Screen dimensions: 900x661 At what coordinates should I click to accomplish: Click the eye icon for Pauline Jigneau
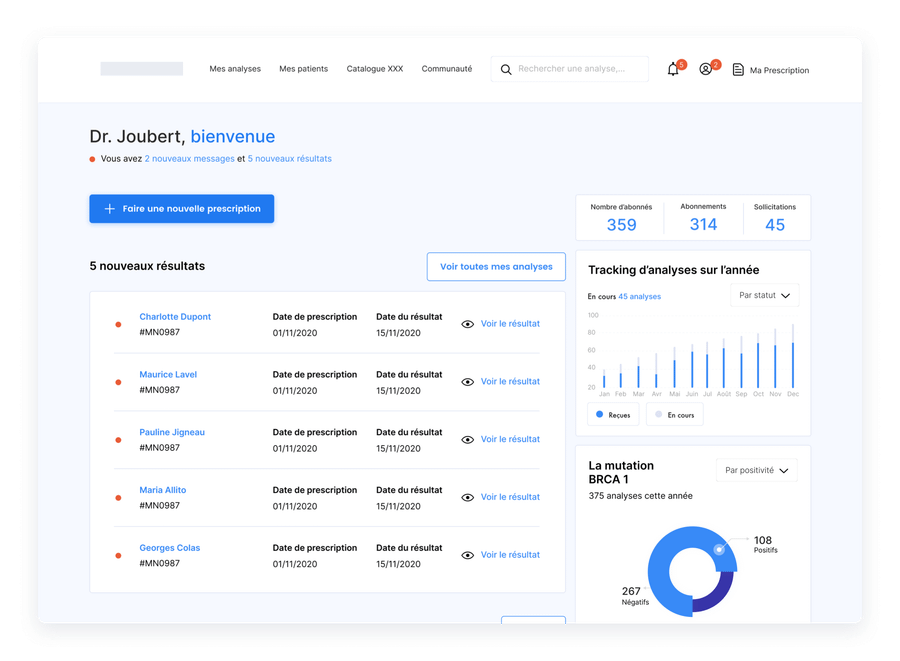tap(467, 440)
